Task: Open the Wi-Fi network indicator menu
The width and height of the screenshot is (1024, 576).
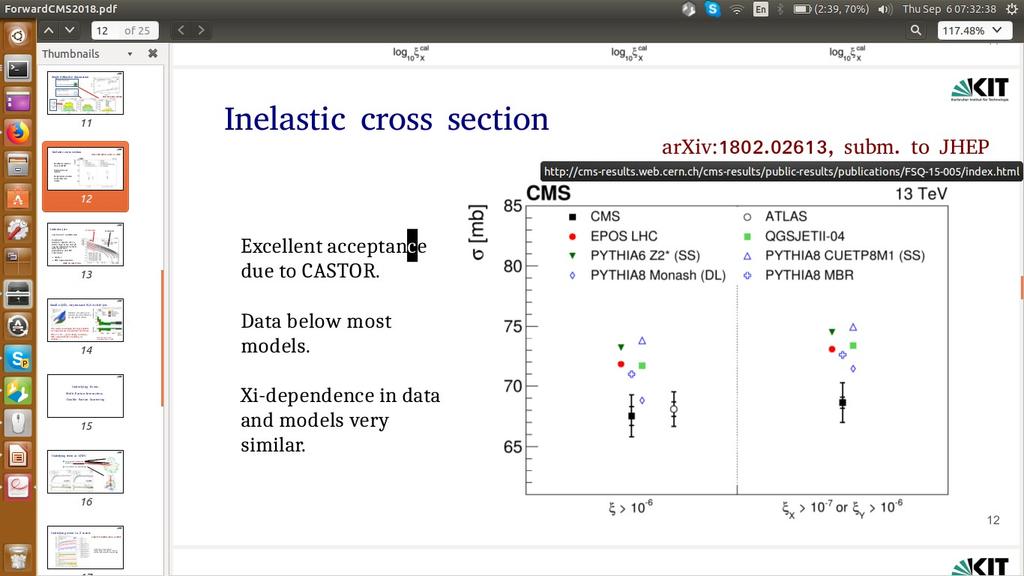Action: (737, 9)
